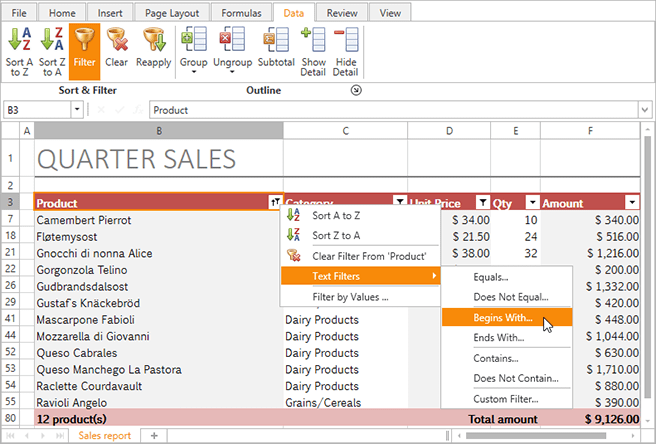The width and height of the screenshot is (656, 444).
Task: Click the Clear filter ribbon icon
Action: point(116,47)
